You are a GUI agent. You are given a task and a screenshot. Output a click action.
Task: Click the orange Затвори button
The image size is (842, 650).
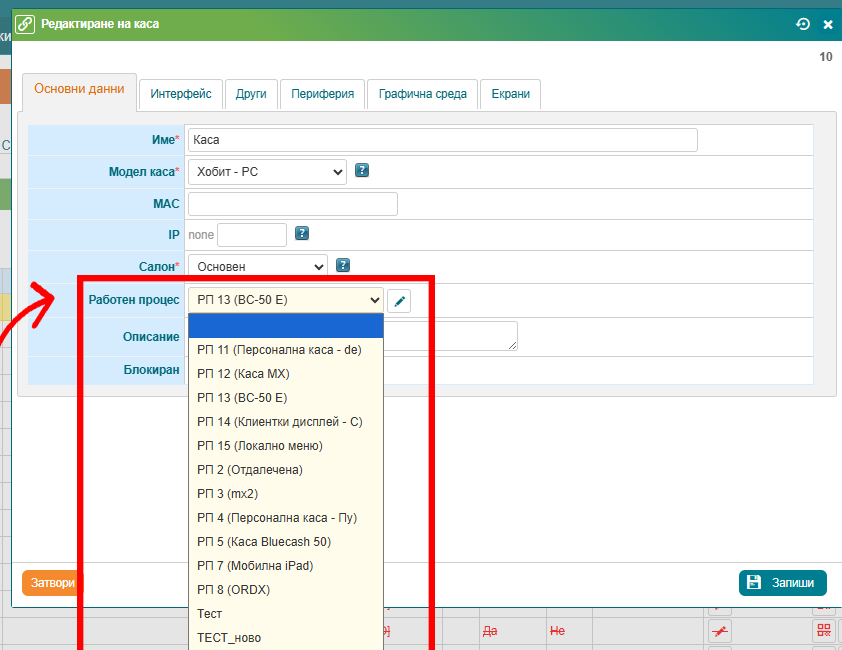[x=48, y=583]
